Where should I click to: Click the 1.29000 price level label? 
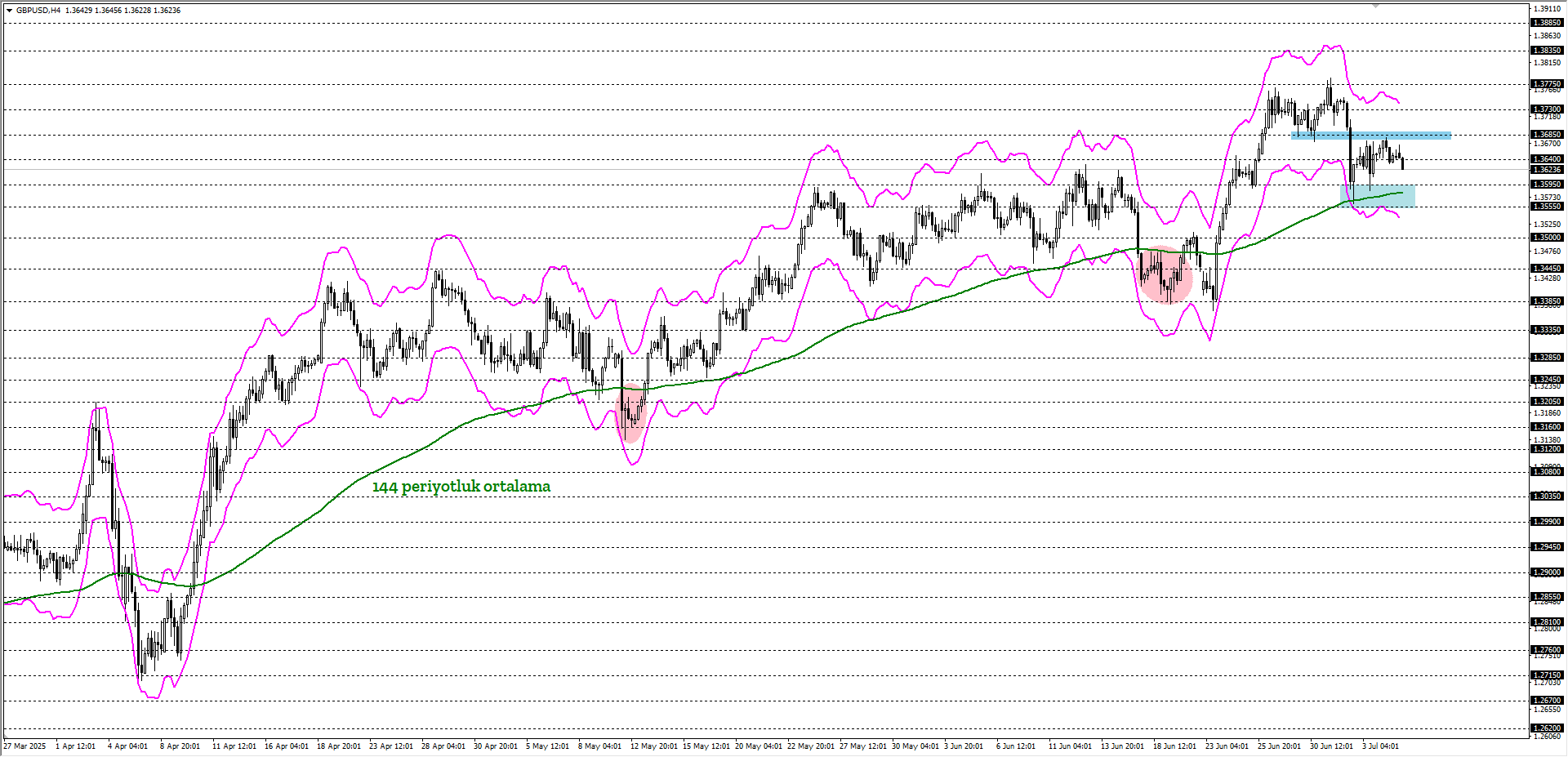(1547, 572)
